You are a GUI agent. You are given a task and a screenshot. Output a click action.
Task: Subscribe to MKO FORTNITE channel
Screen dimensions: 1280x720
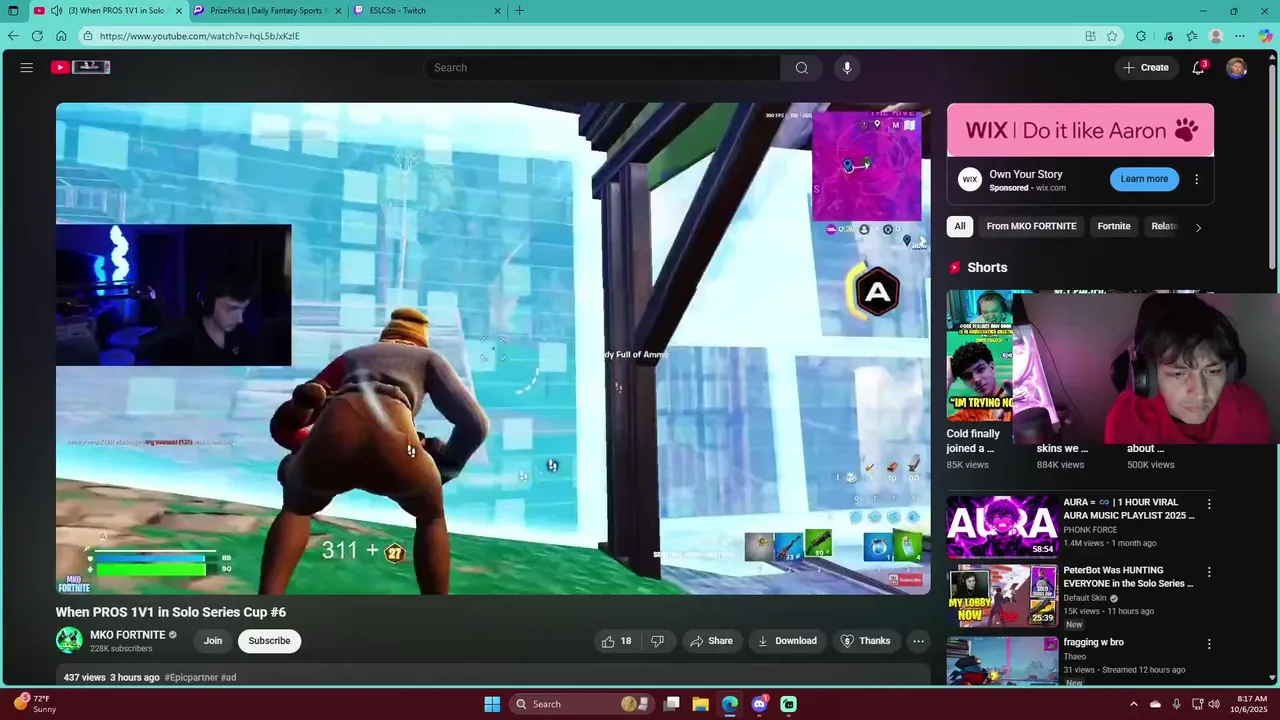[269, 641]
